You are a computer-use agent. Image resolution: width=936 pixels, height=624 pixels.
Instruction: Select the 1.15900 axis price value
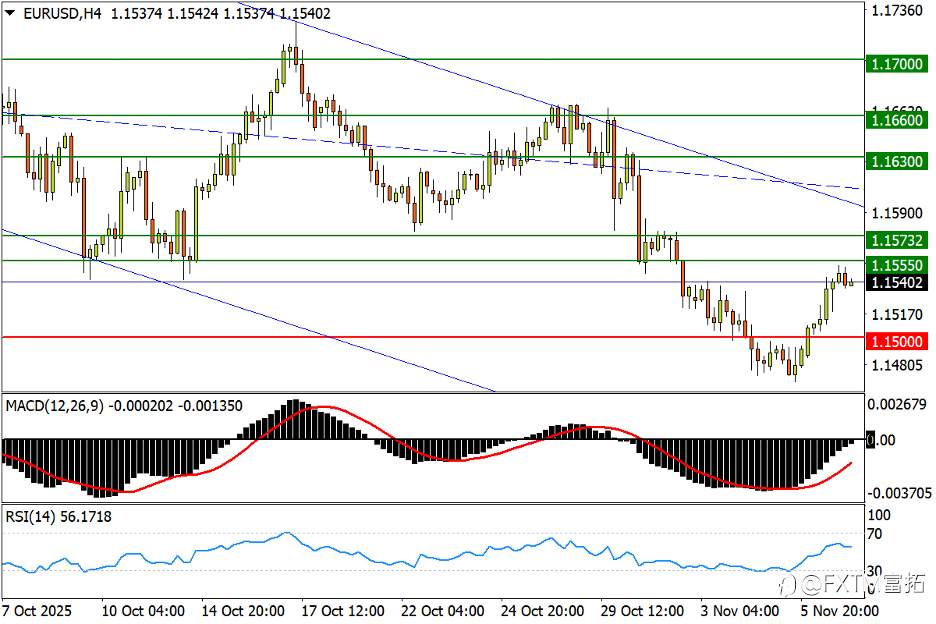click(897, 213)
